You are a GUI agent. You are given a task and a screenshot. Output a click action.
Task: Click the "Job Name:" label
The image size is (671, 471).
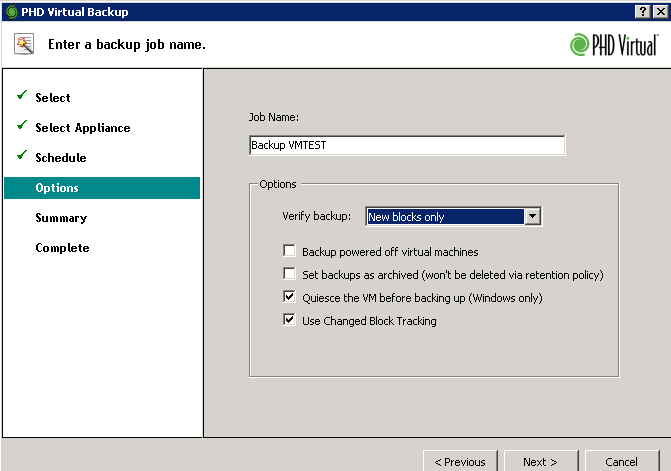274,117
